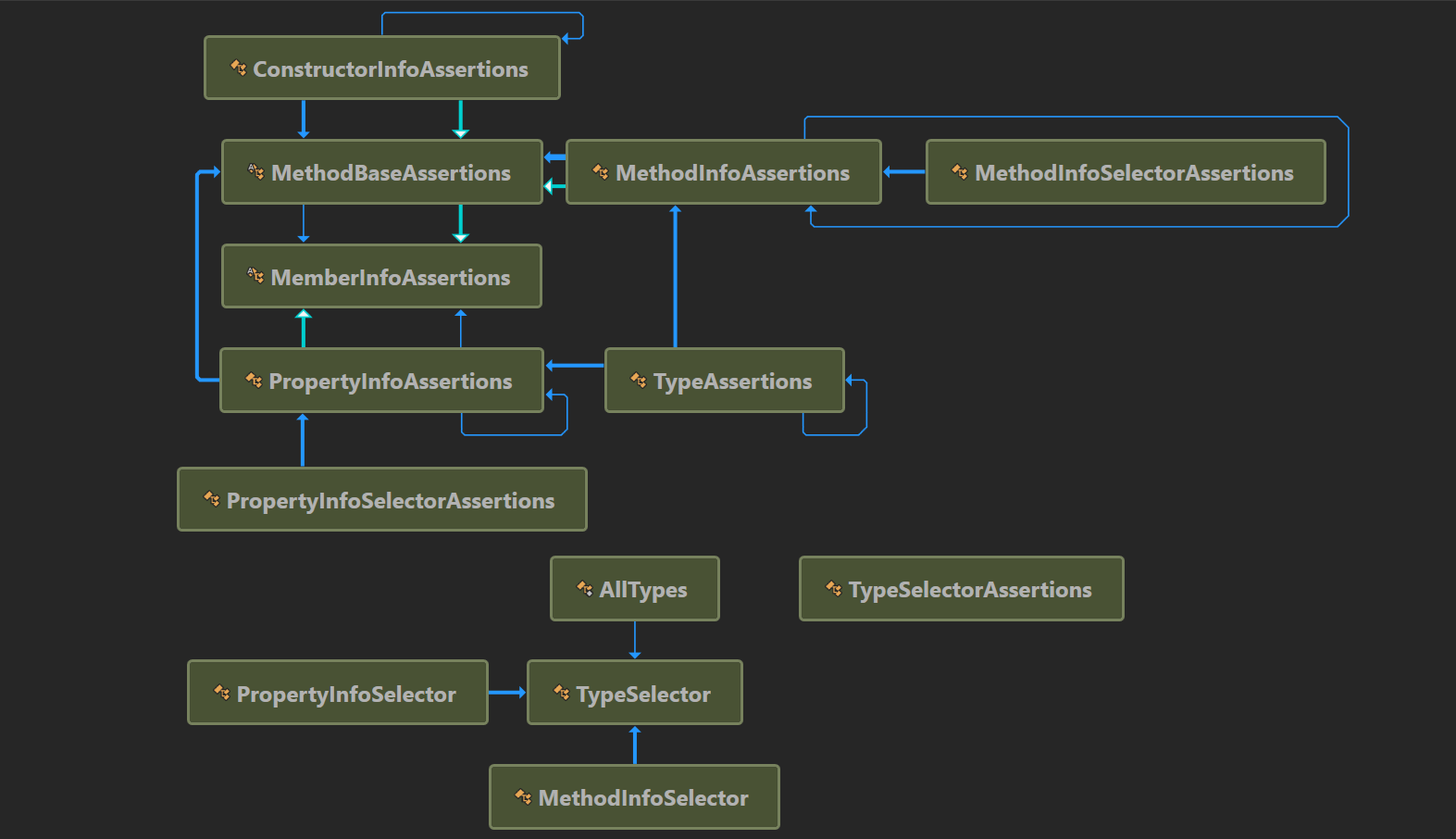Click the MethodInfoSelectorAssertions class icon
The width and height of the screenshot is (1456, 839).
960,171
